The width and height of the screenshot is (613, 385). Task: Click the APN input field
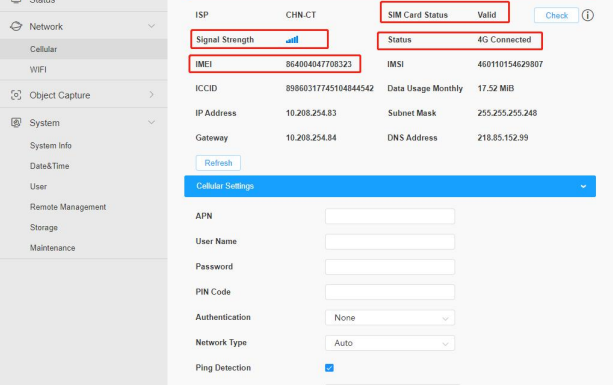(390, 216)
